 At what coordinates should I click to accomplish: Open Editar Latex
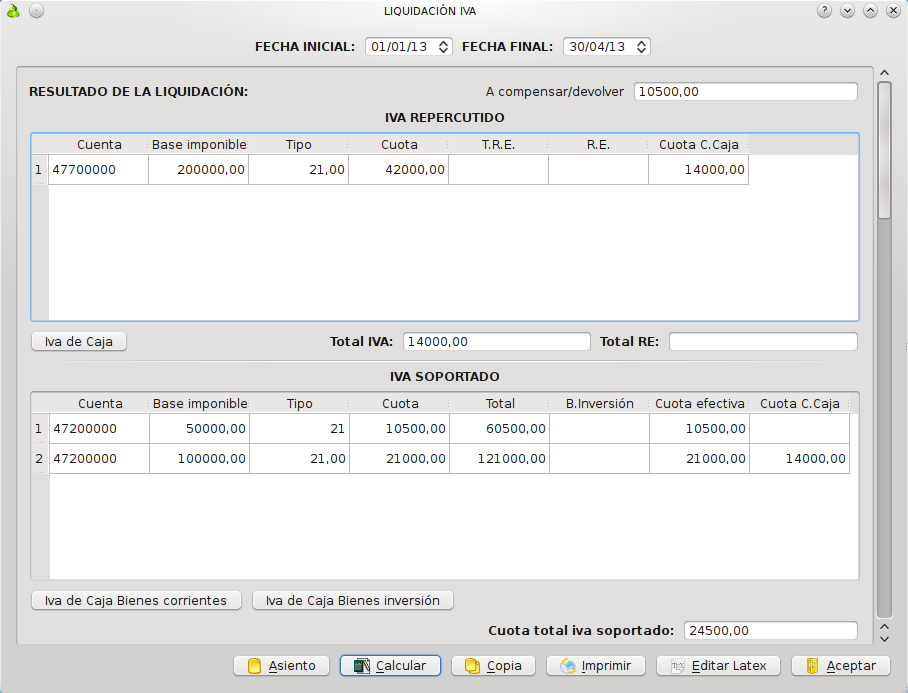click(x=718, y=666)
